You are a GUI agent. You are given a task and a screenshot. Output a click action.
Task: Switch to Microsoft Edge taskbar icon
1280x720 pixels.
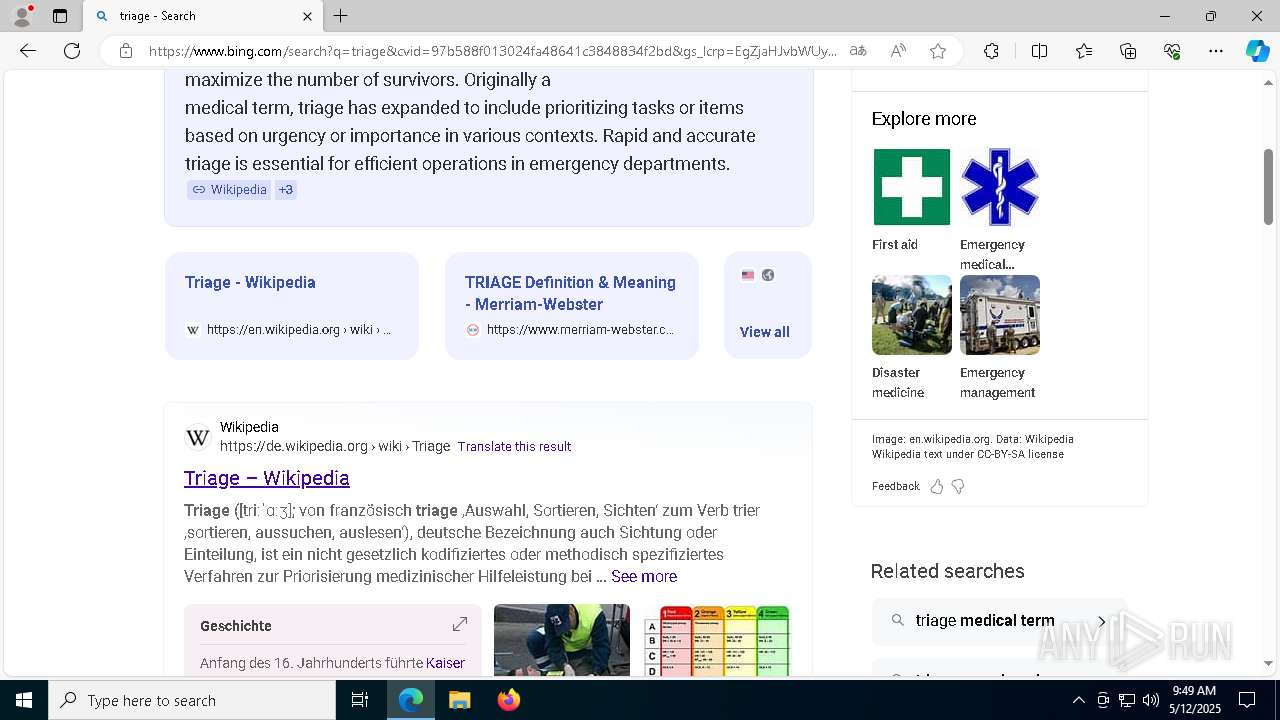411,700
